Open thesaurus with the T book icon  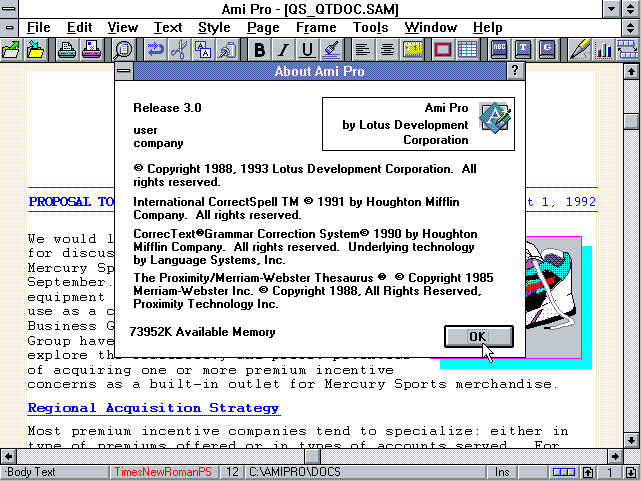tap(523, 50)
